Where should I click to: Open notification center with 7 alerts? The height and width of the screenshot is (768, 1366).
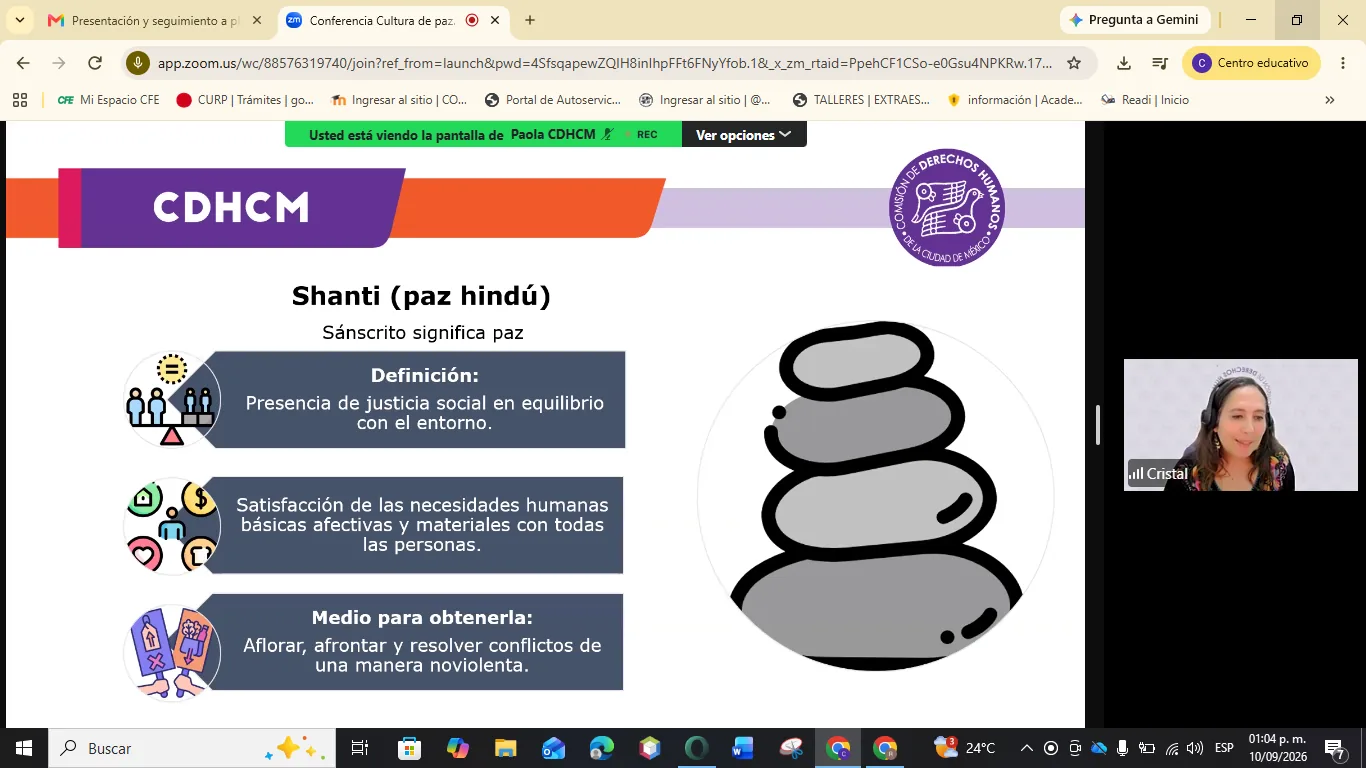click(x=1336, y=748)
